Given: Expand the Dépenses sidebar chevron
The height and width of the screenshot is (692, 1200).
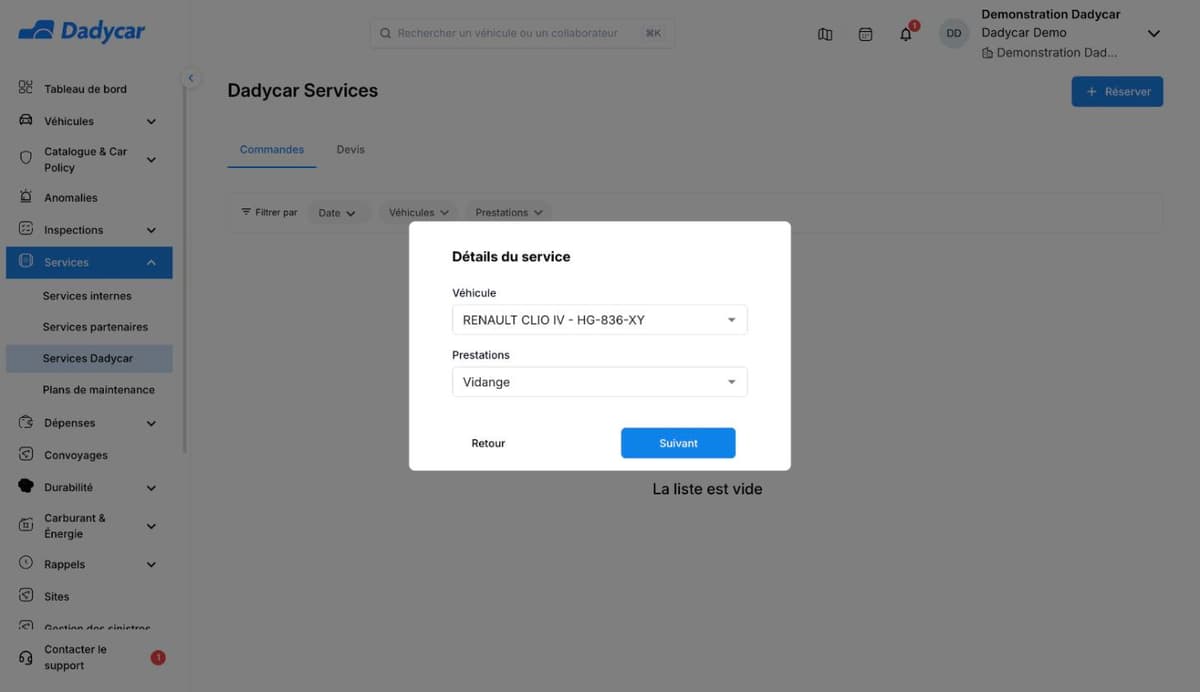Looking at the screenshot, I should (x=151, y=423).
